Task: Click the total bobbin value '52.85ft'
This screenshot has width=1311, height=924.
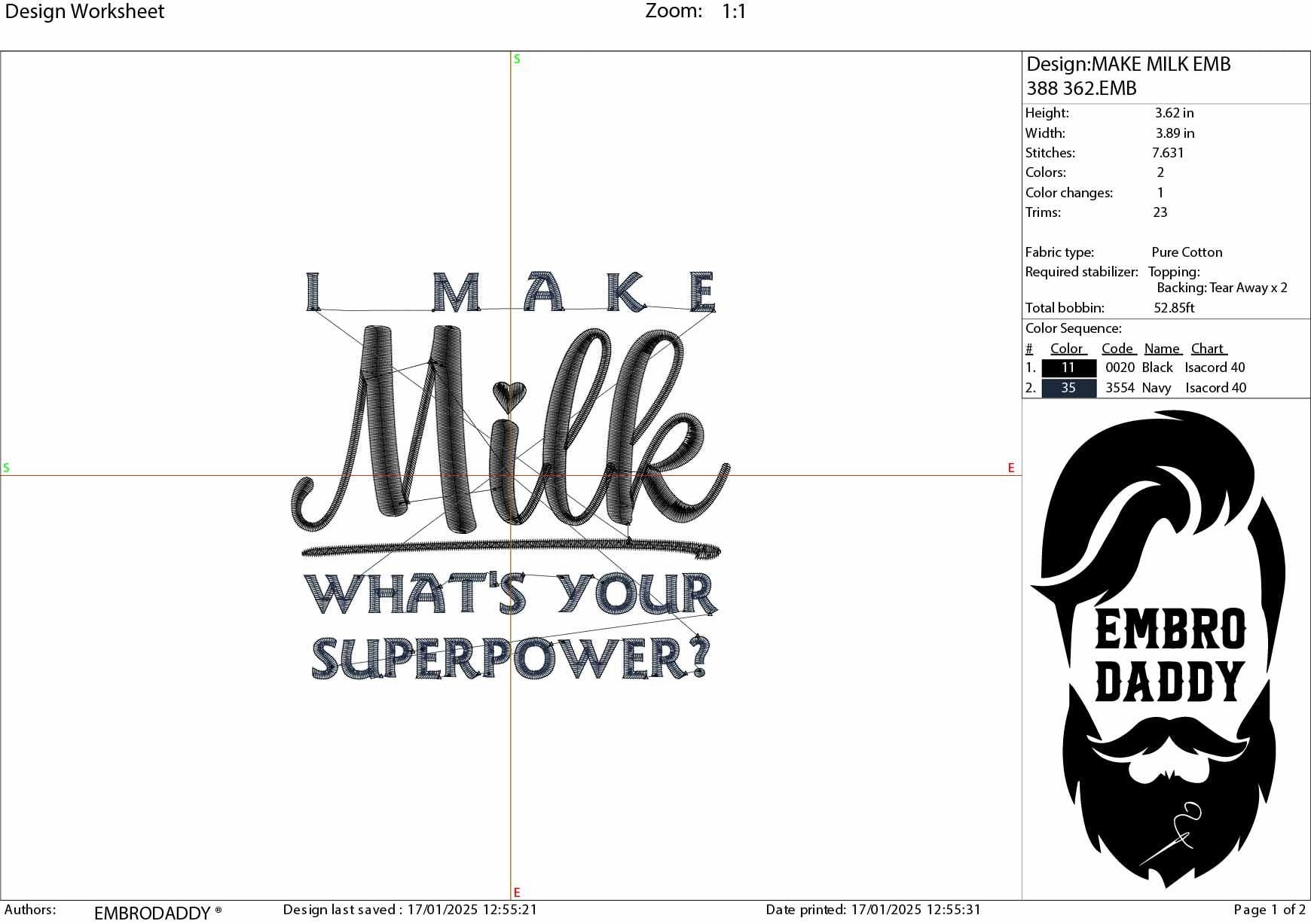Action: [x=1174, y=308]
